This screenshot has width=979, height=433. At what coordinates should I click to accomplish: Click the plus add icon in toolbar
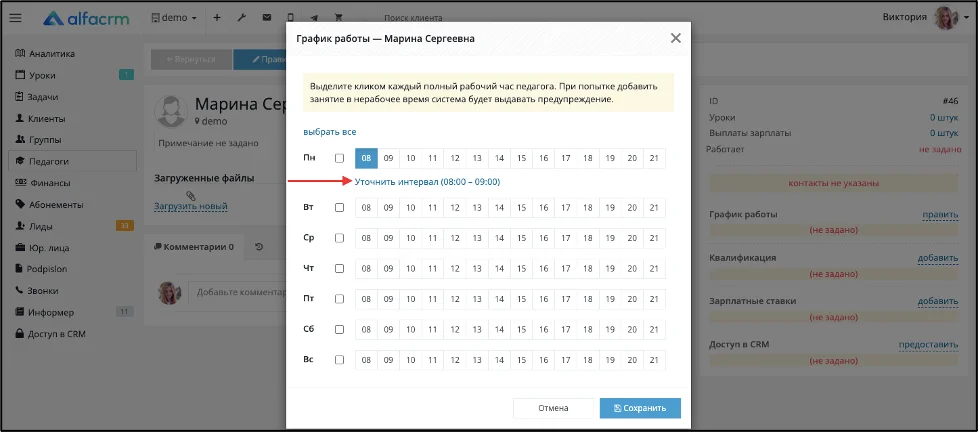[217, 18]
